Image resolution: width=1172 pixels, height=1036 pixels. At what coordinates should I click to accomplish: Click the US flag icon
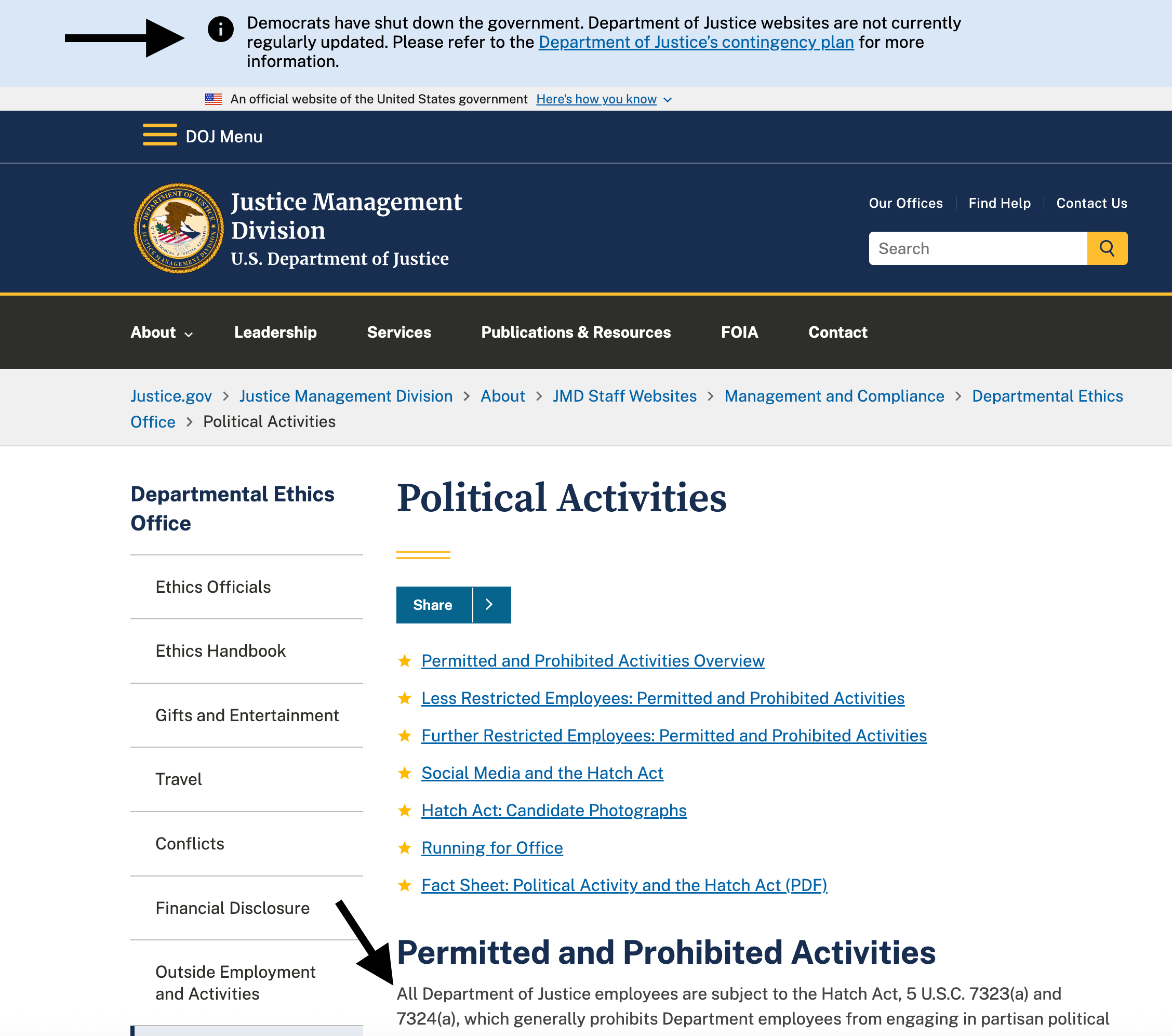214,99
